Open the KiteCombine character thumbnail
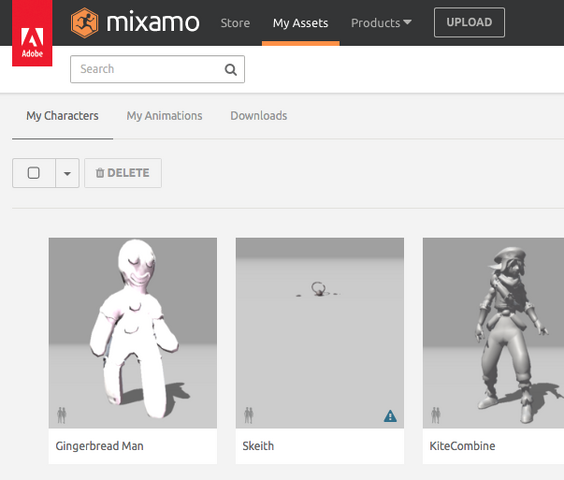The width and height of the screenshot is (564, 480). (x=494, y=333)
